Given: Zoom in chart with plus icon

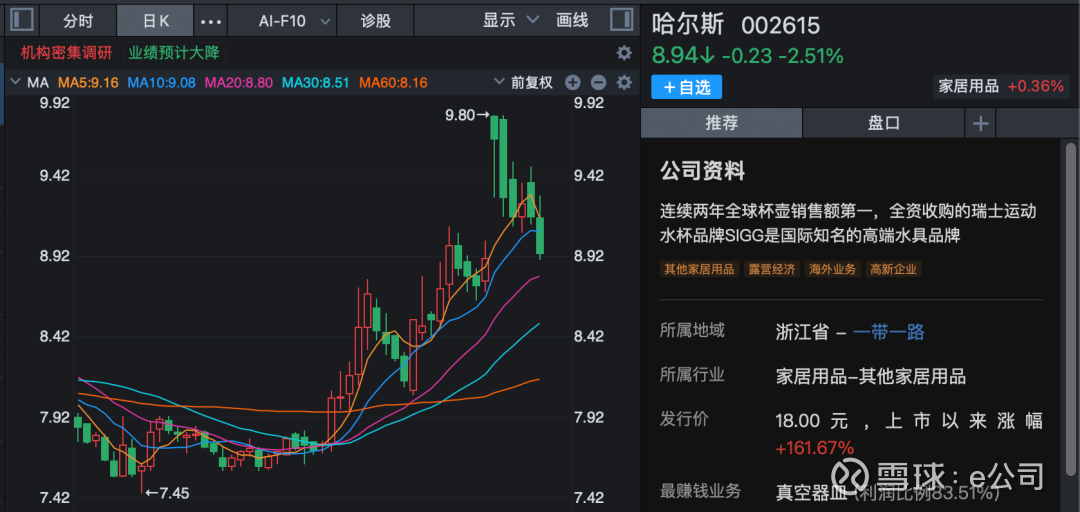Looking at the screenshot, I should pyautogui.click(x=573, y=83).
